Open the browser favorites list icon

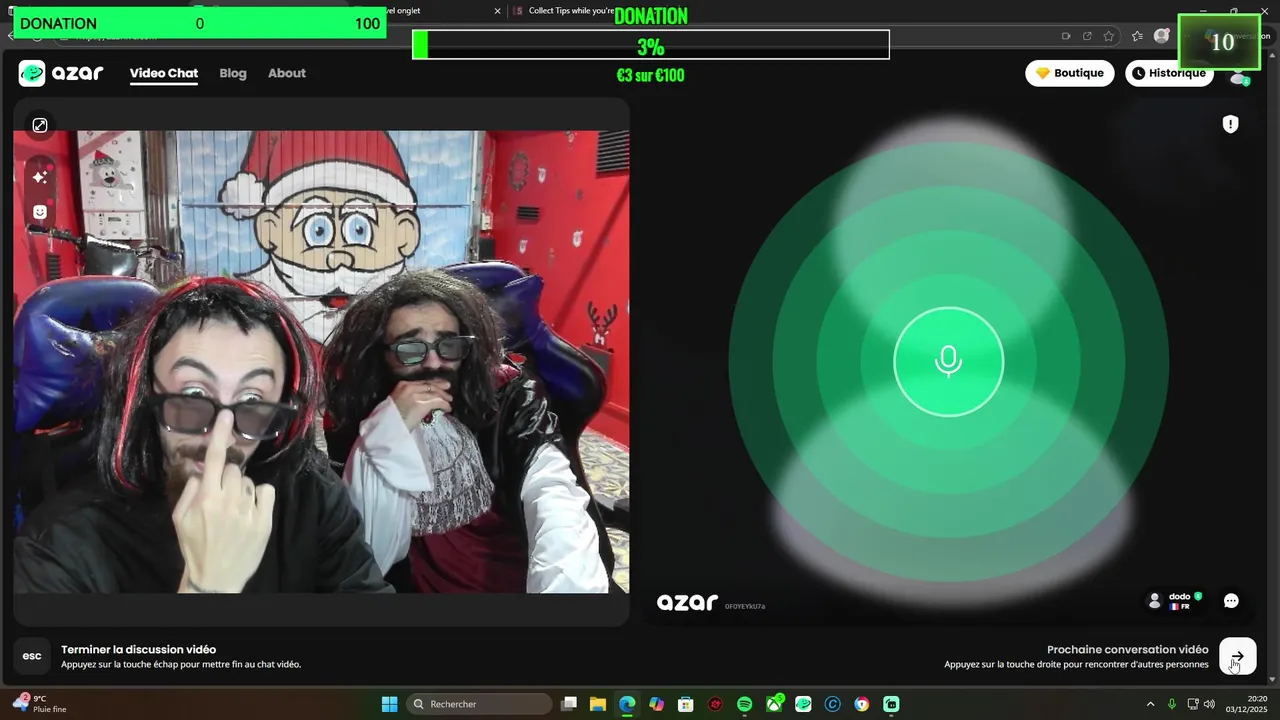(1137, 36)
